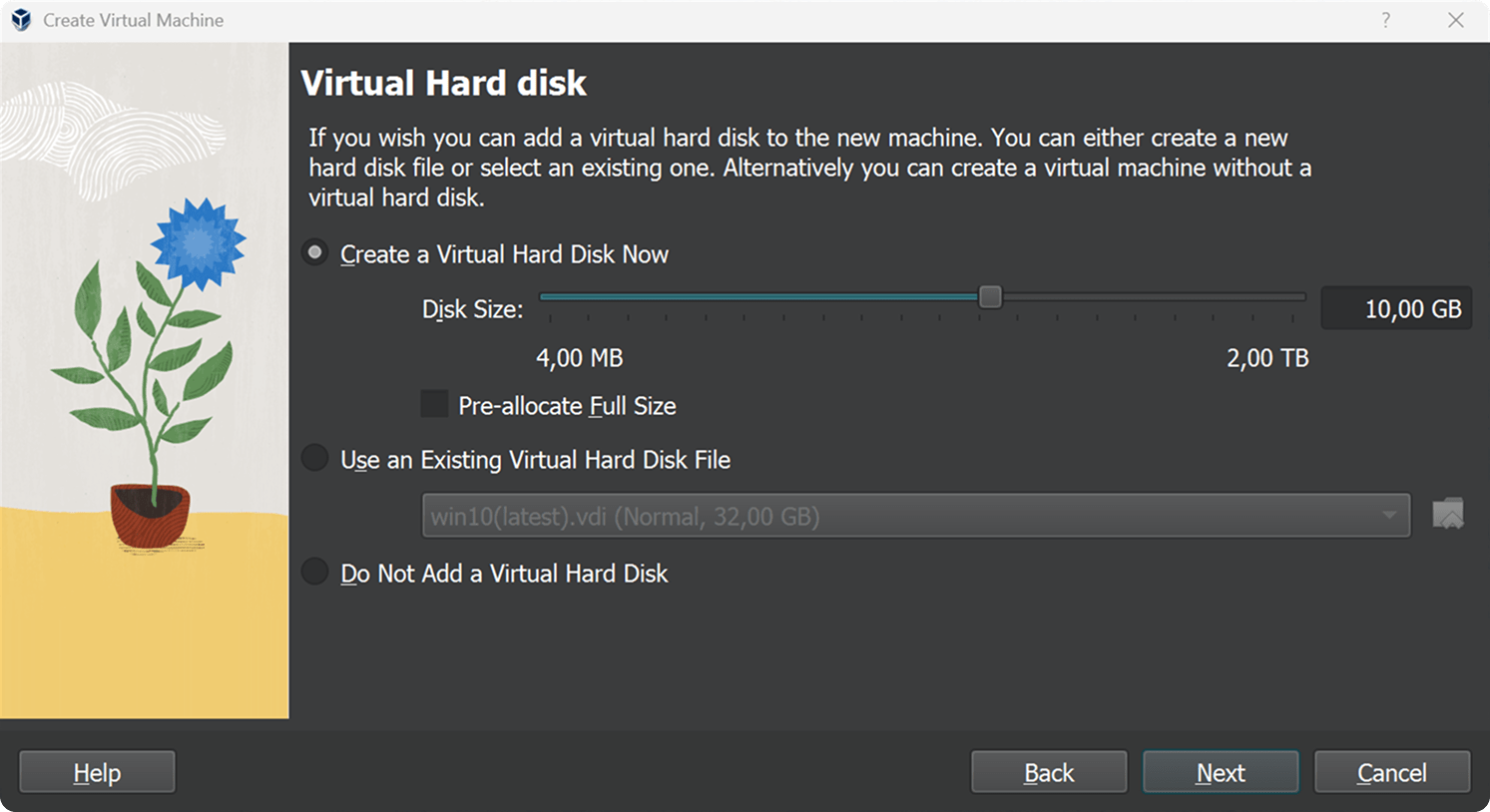The height and width of the screenshot is (812, 1490).
Task: Click the arrow on the existing disk dropdown
Action: point(1388,516)
